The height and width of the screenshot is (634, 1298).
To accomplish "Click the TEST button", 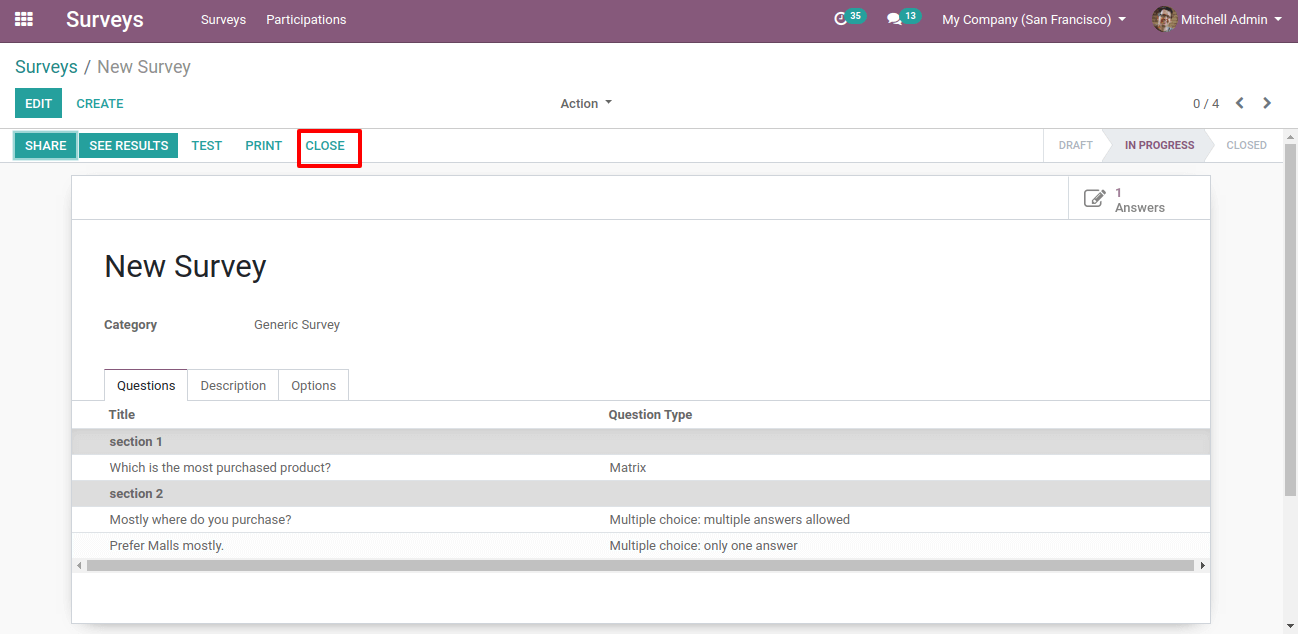I will (207, 145).
